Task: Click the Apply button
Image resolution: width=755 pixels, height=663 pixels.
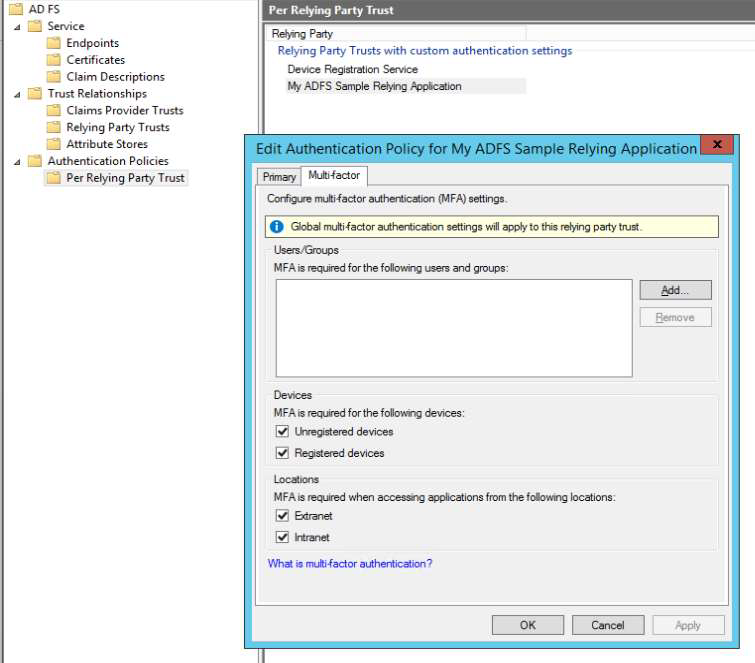Action: pos(688,625)
